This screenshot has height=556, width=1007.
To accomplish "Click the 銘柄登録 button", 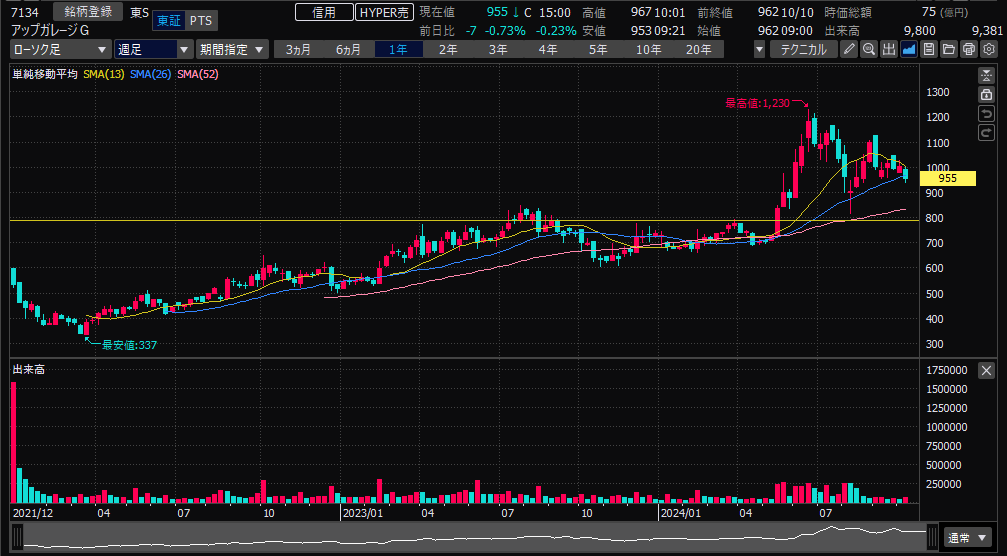I will tap(88, 12).
